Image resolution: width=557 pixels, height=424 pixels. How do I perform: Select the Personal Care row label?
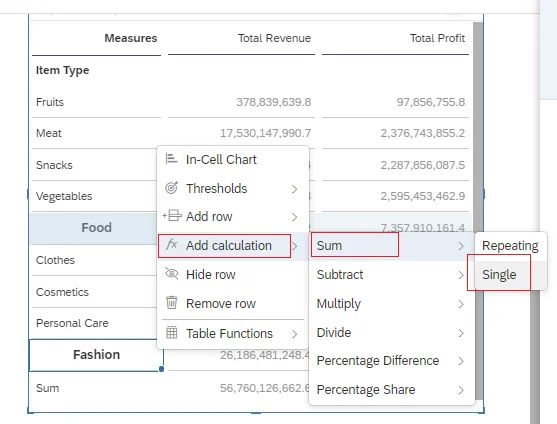point(72,323)
